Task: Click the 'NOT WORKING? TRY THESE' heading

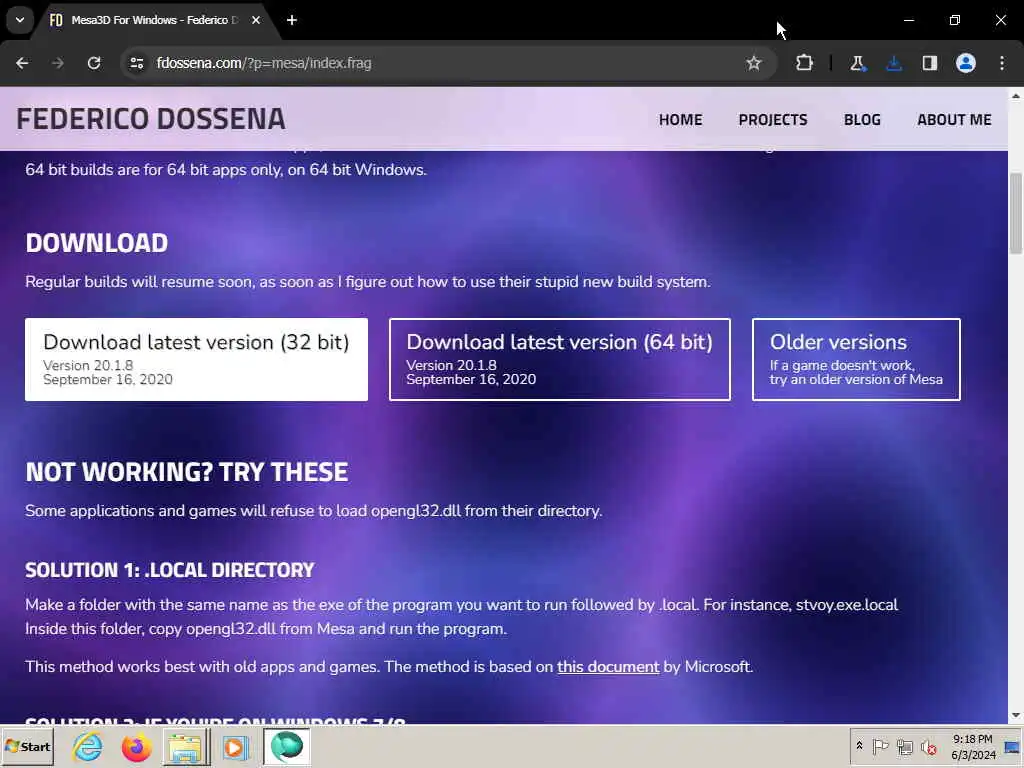Action: (187, 472)
